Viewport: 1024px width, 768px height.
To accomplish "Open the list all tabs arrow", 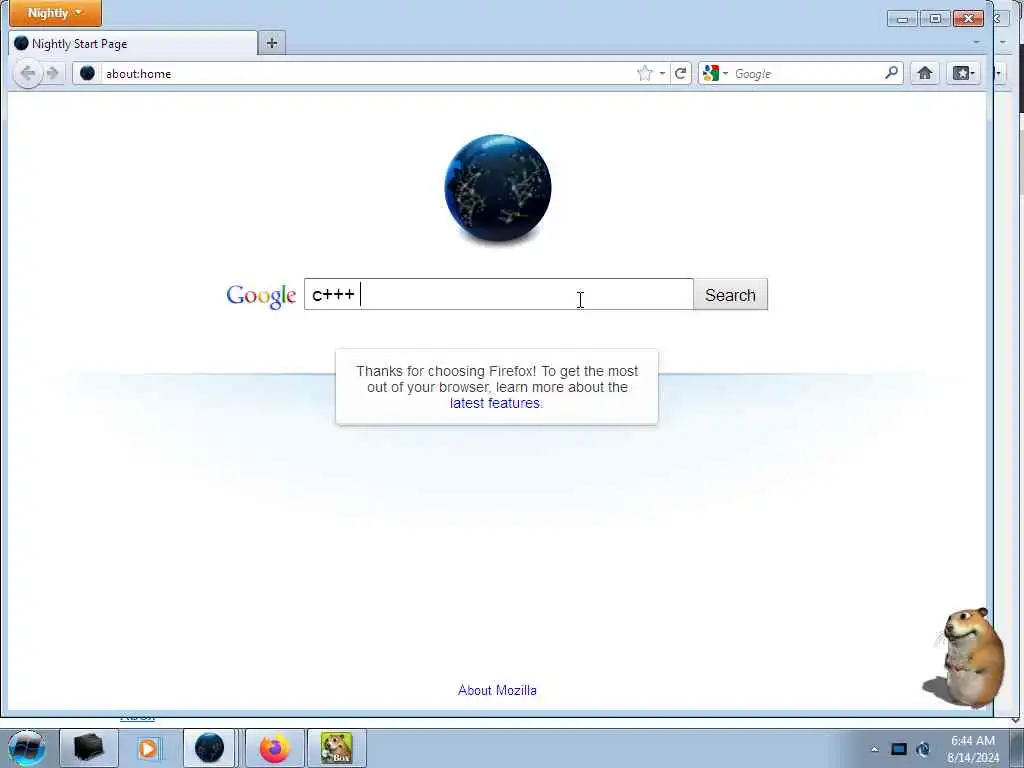I will point(976,43).
